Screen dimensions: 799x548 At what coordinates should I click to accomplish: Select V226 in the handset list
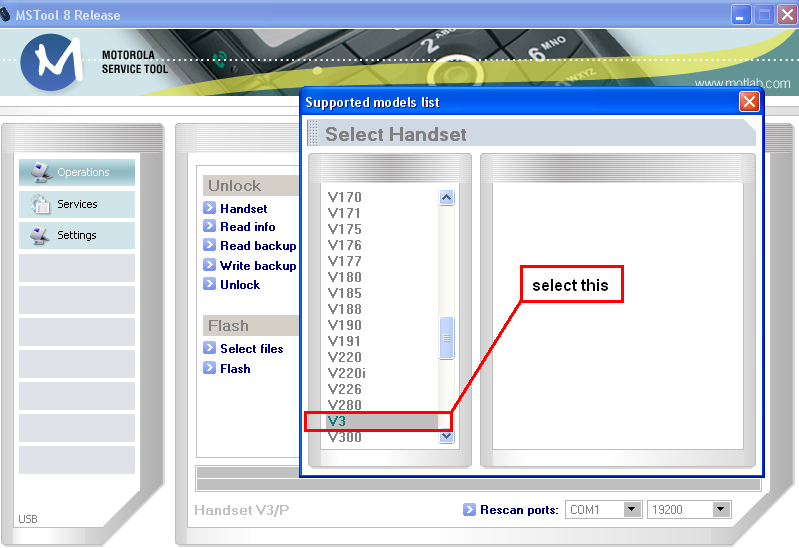[344, 389]
